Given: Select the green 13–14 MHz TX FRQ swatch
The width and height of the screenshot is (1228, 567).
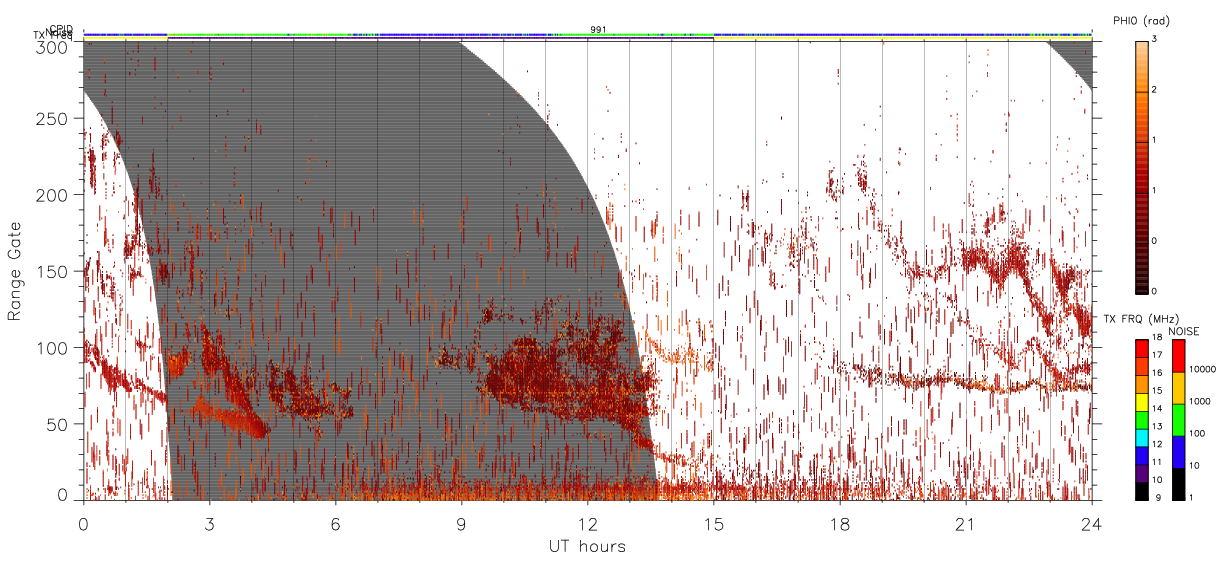Looking at the screenshot, I should tap(1141, 420).
